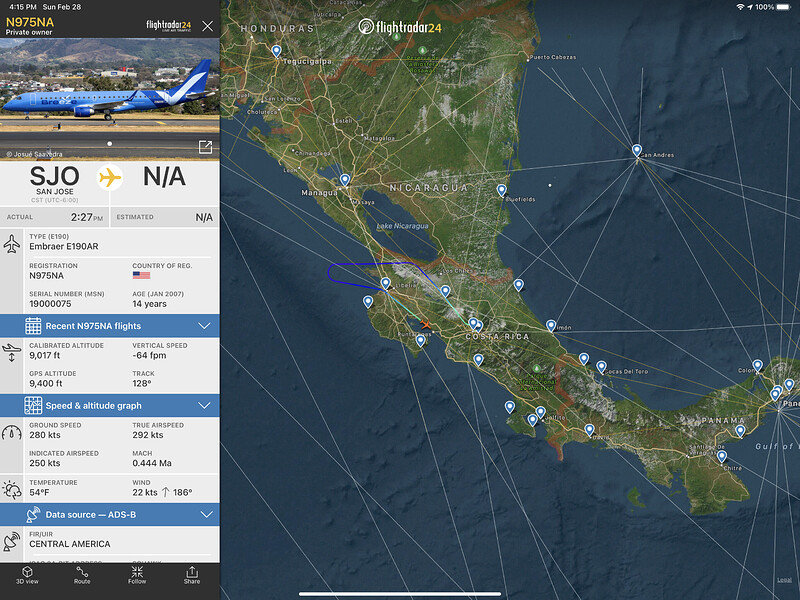Select the airport pin west of Liberia on coast

click(x=368, y=302)
